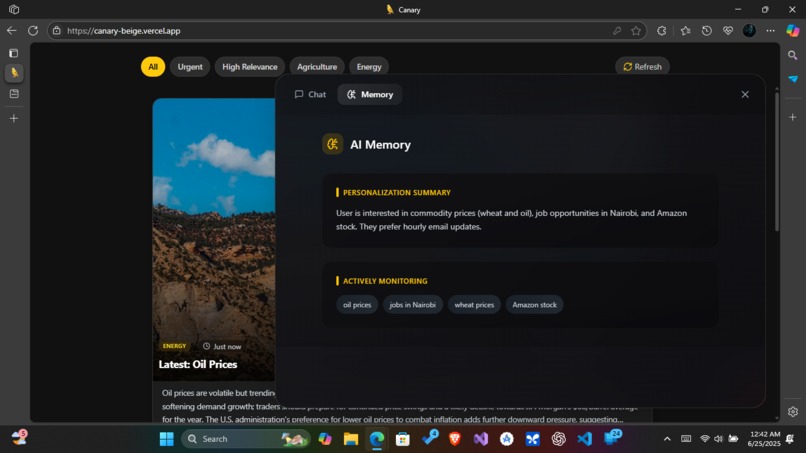Switch to the Chat tab
This screenshot has width=806, height=453.
click(310, 94)
